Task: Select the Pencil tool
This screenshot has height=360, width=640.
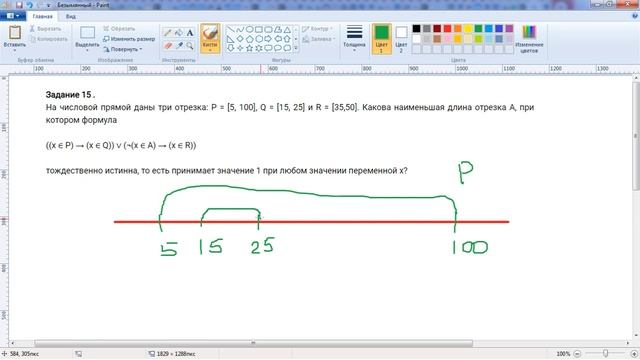Action: (x=168, y=33)
